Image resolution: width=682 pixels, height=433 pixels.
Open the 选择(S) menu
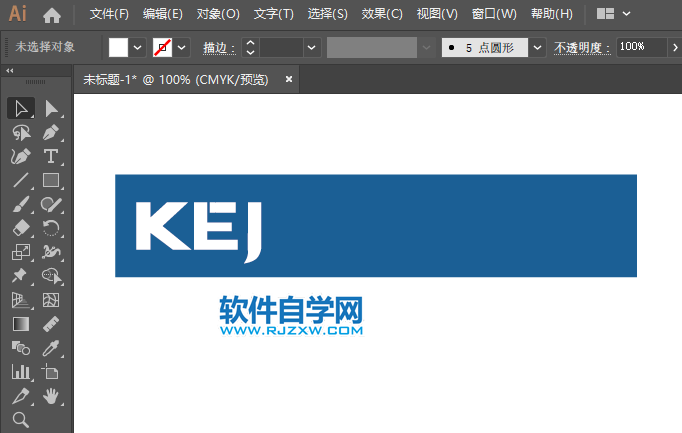(328, 14)
